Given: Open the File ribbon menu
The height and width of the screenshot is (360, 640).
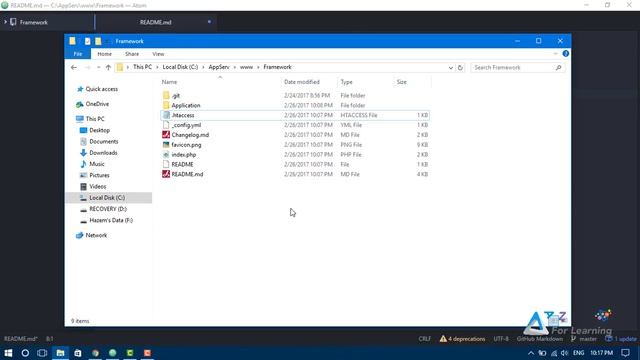Looking at the screenshot, I should click(x=78, y=54).
